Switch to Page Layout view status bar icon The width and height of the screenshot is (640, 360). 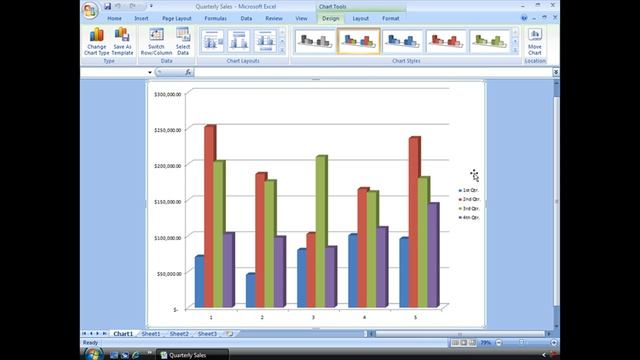[x=464, y=343]
